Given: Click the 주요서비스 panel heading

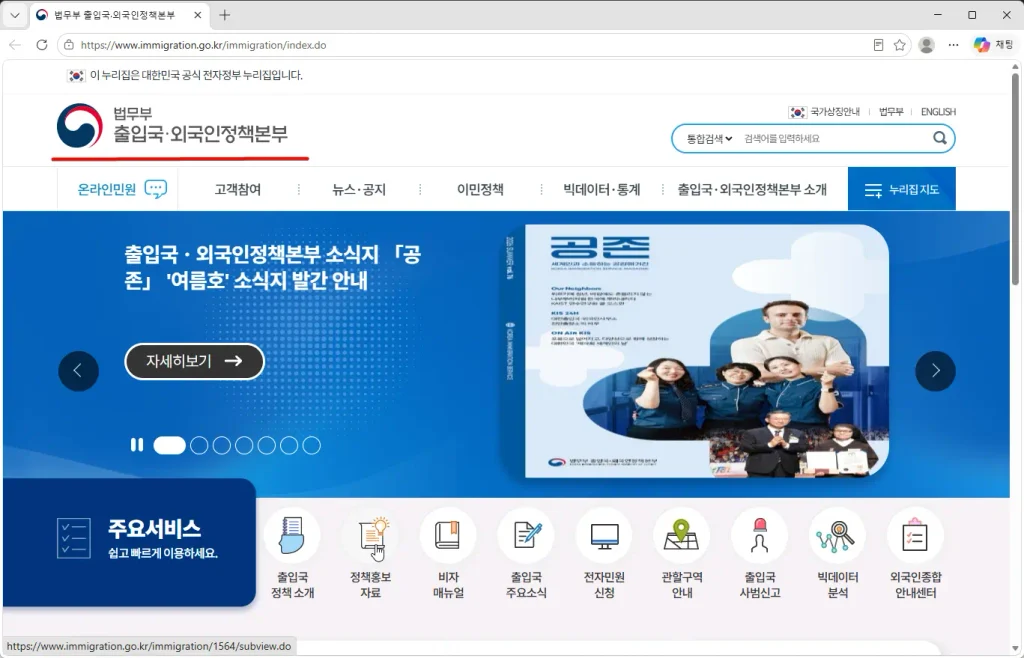Looking at the screenshot, I should (x=154, y=529).
